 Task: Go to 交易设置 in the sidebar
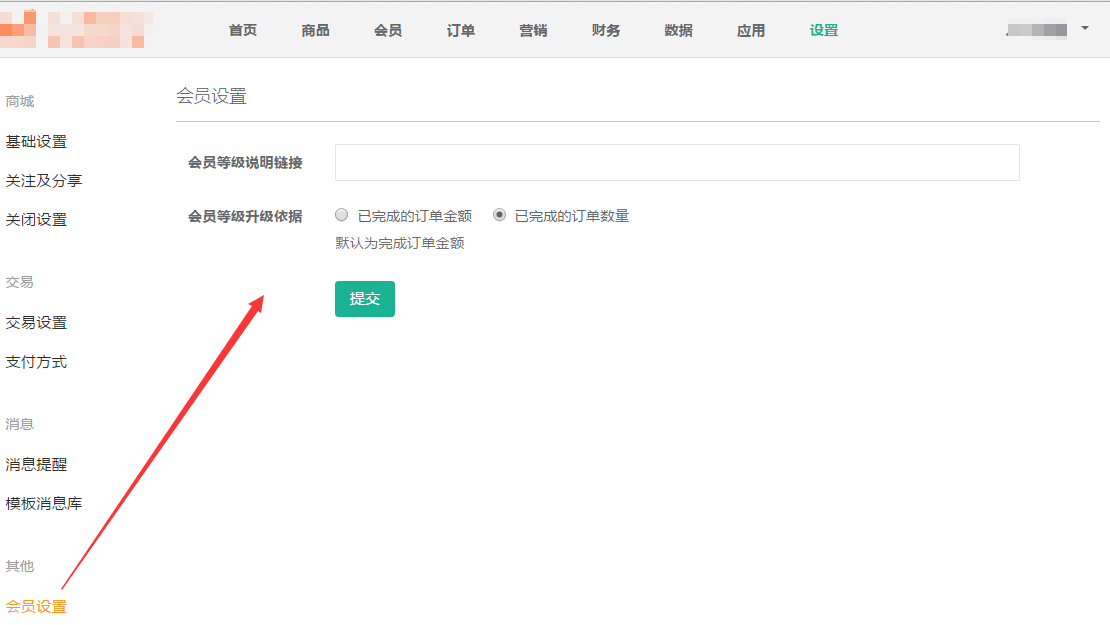pyautogui.click(x=36, y=323)
